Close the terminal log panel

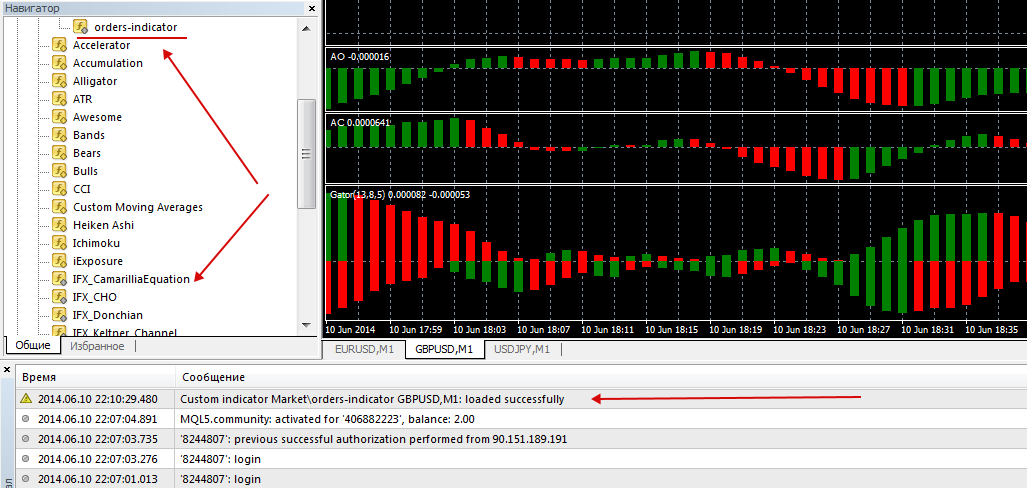coord(7,370)
